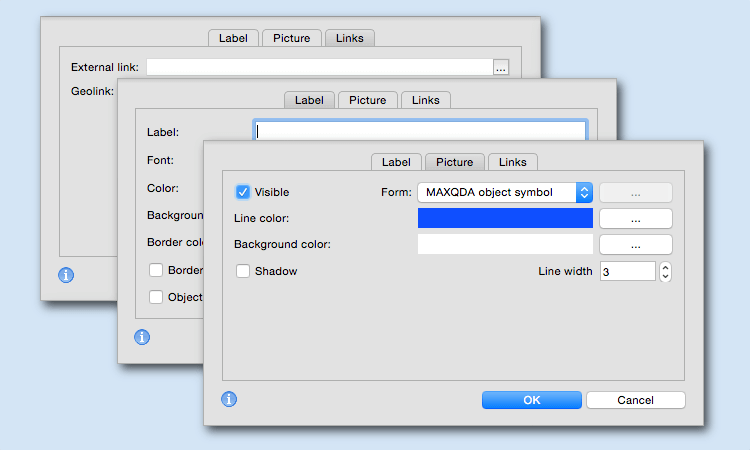Uncheck the Visible checkbox
This screenshot has width=750, height=450.
[x=243, y=192]
